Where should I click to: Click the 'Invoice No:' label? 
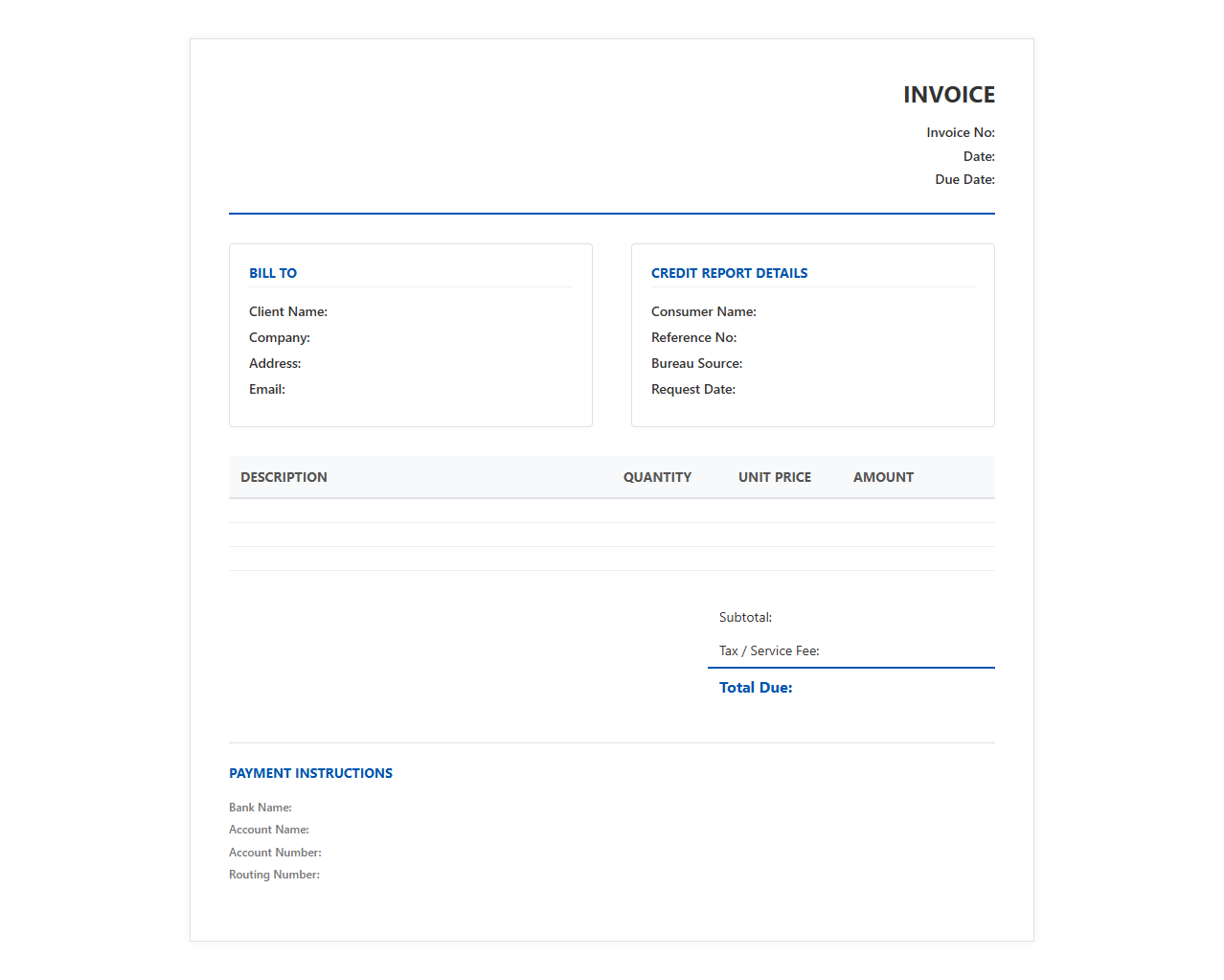point(961,133)
